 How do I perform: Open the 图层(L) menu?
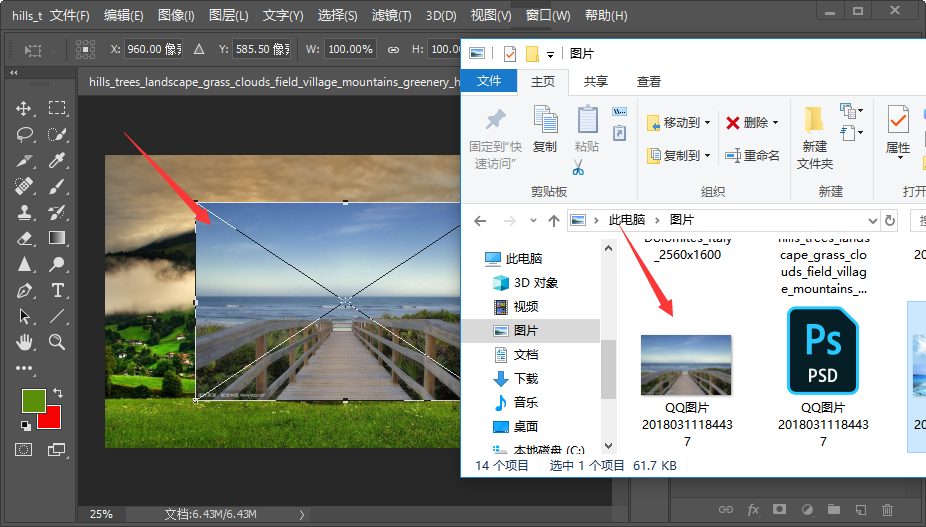tap(229, 16)
